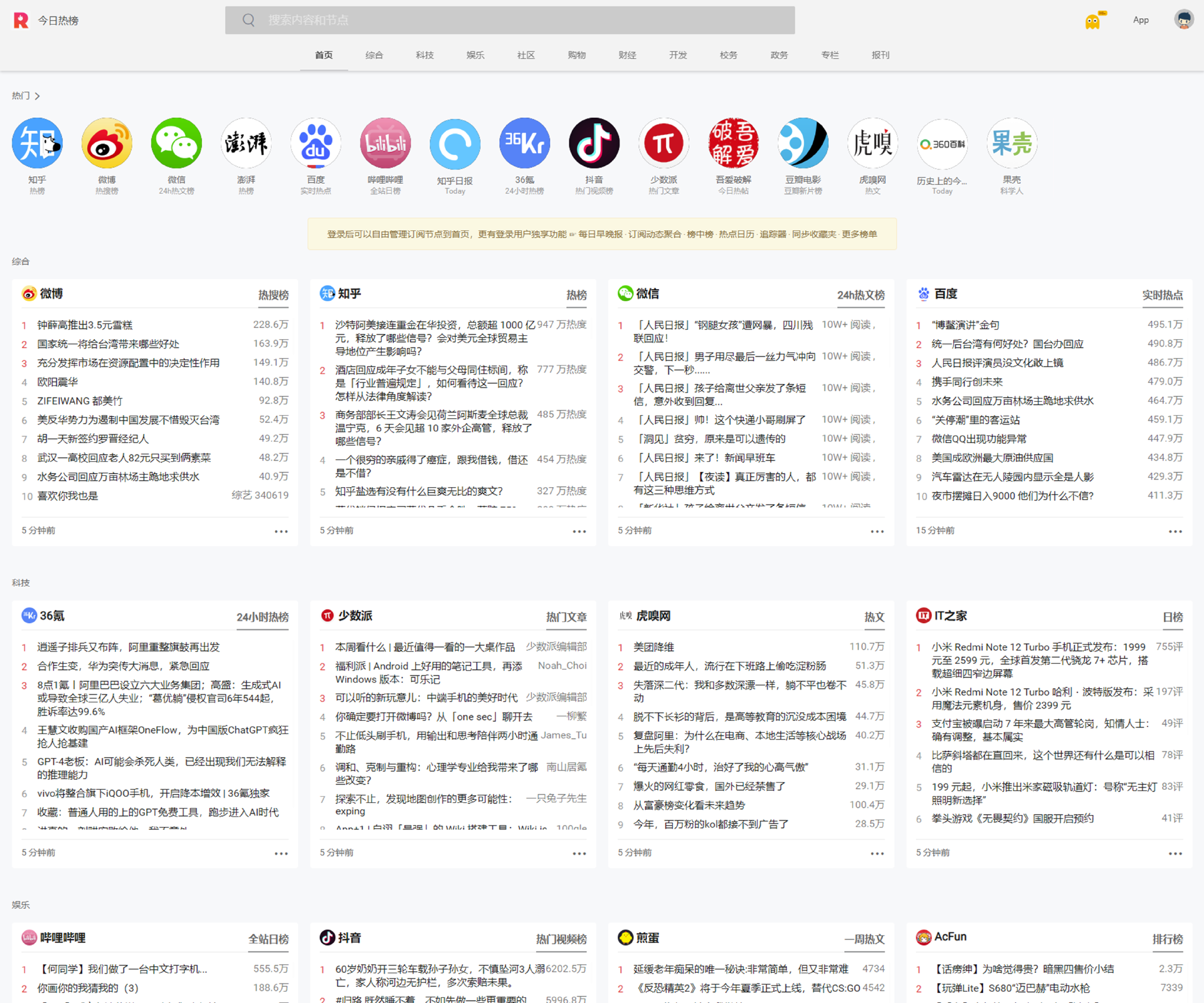
Task: Click the login subscription notice banner
Action: click(x=601, y=234)
